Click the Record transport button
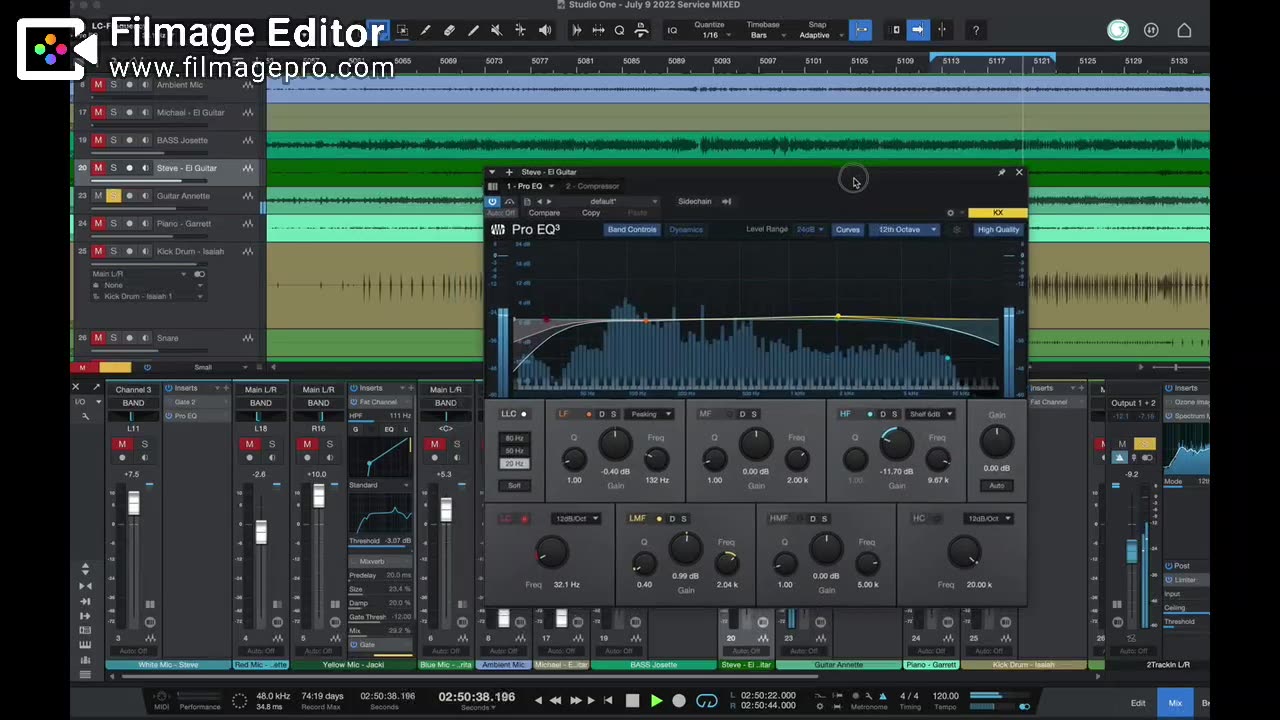This screenshot has width=1280, height=720. [x=679, y=701]
